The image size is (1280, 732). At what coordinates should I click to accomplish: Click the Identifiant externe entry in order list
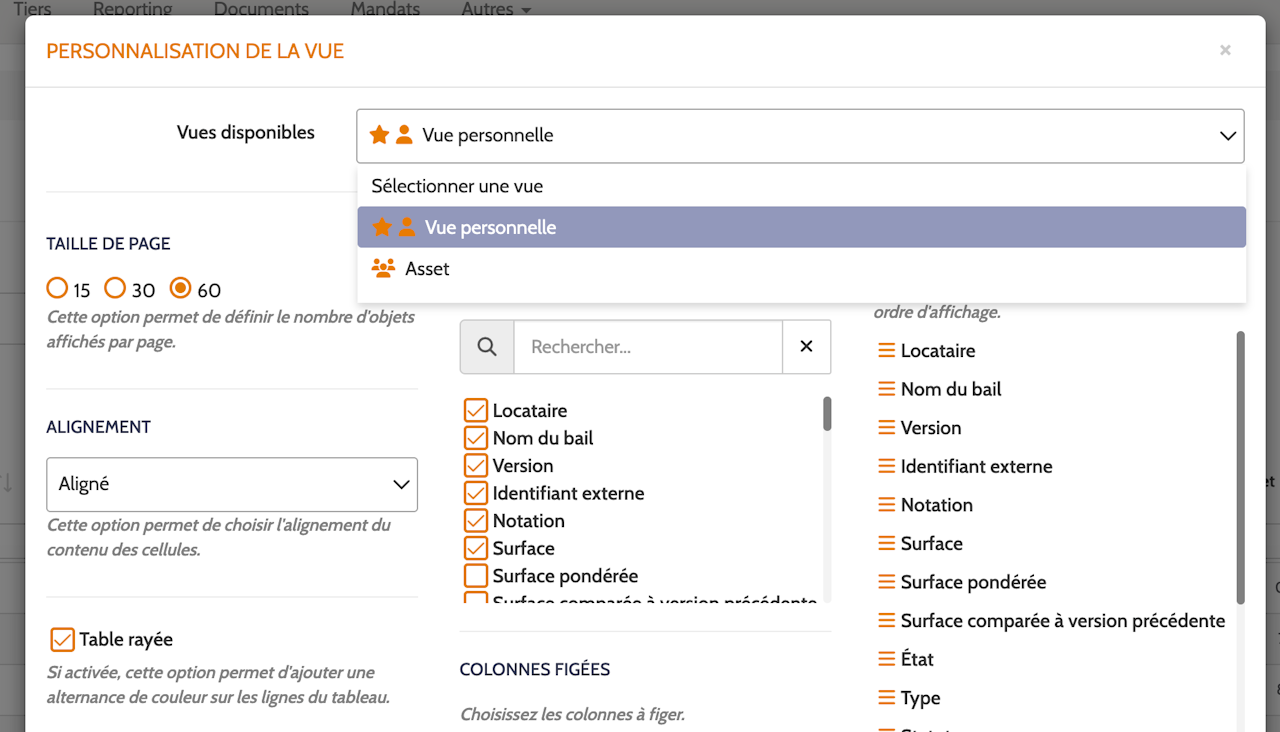point(976,466)
